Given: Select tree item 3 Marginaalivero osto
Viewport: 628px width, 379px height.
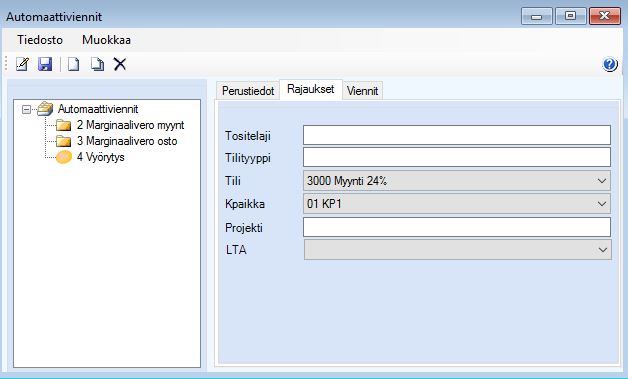Looking at the screenshot, I should point(127,141).
